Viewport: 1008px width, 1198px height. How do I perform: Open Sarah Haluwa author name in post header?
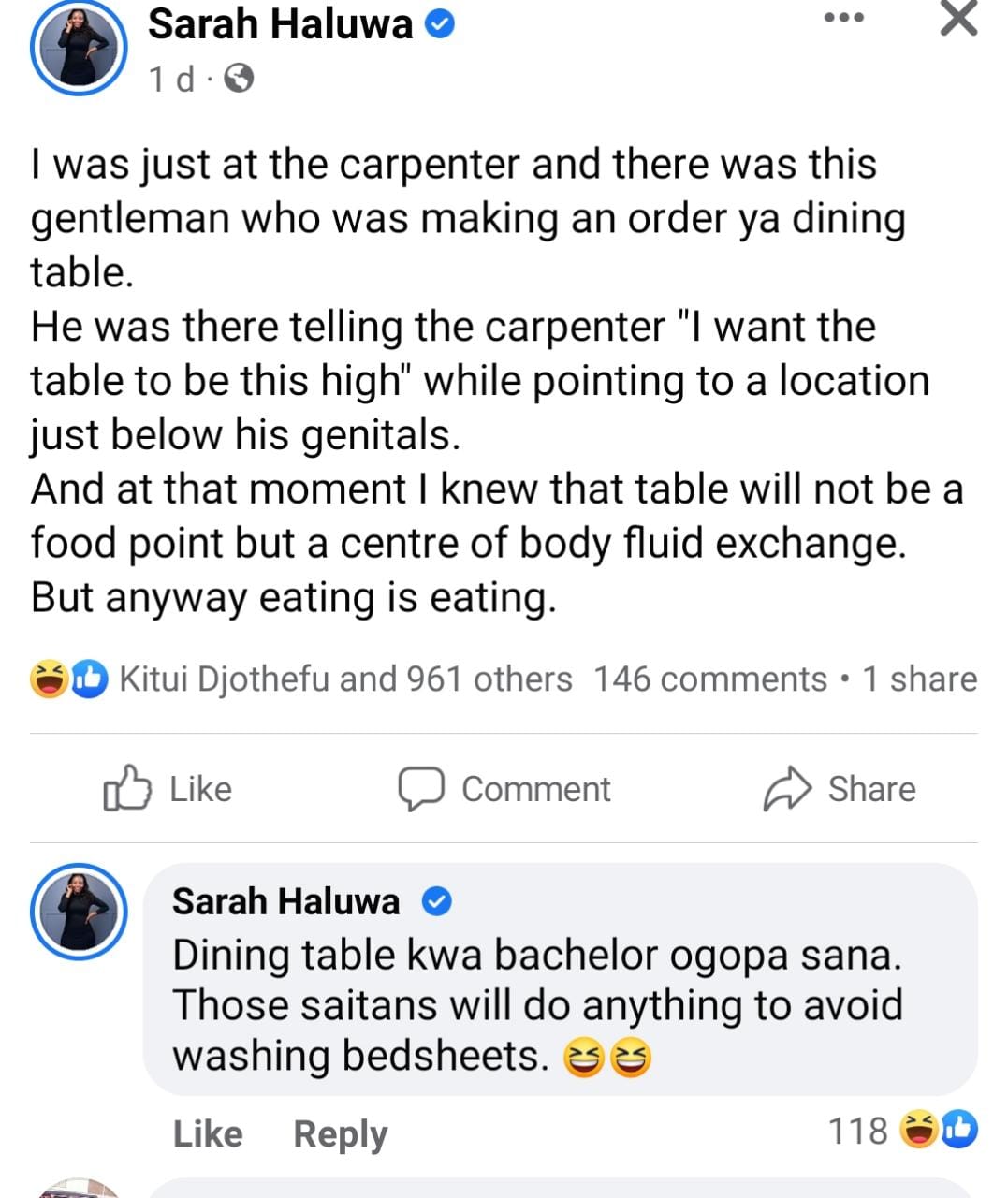click(280, 24)
